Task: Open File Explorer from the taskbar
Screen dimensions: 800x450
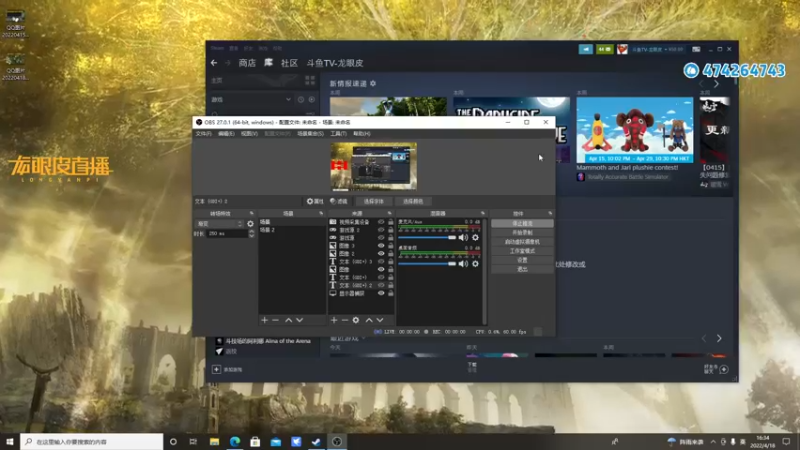Action: tap(214, 441)
